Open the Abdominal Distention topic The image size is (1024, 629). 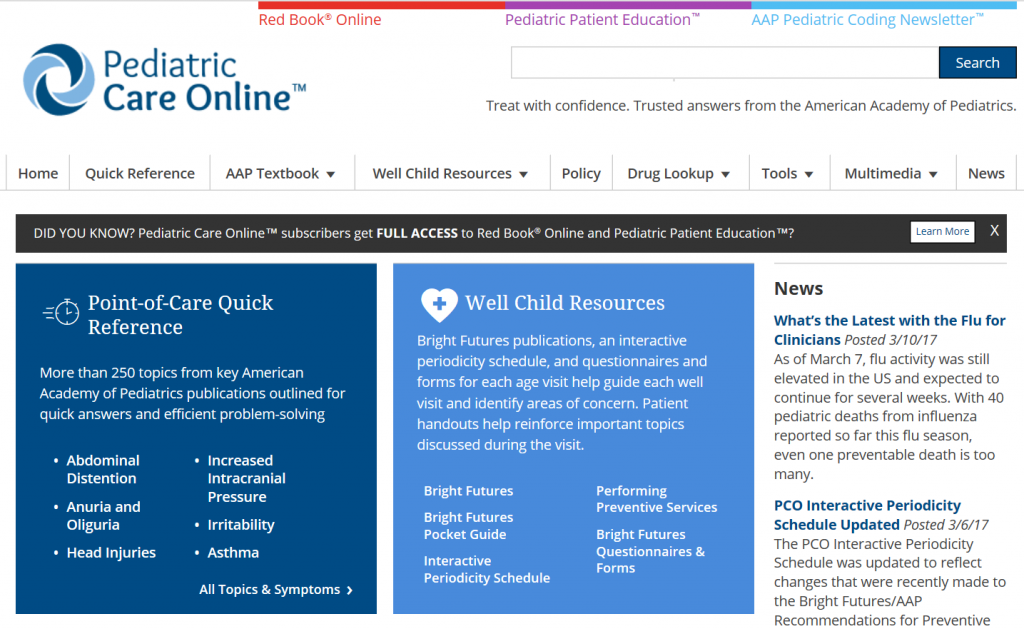(x=103, y=469)
